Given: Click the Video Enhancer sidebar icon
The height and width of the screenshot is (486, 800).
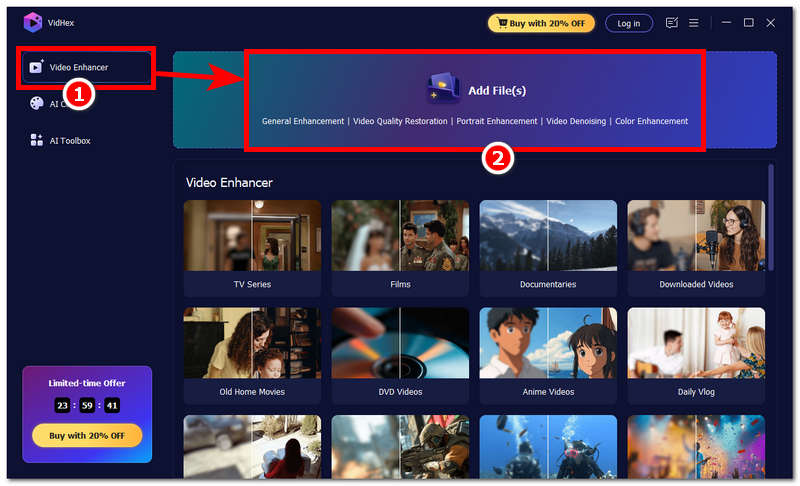Looking at the screenshot, I should (37, 67).
